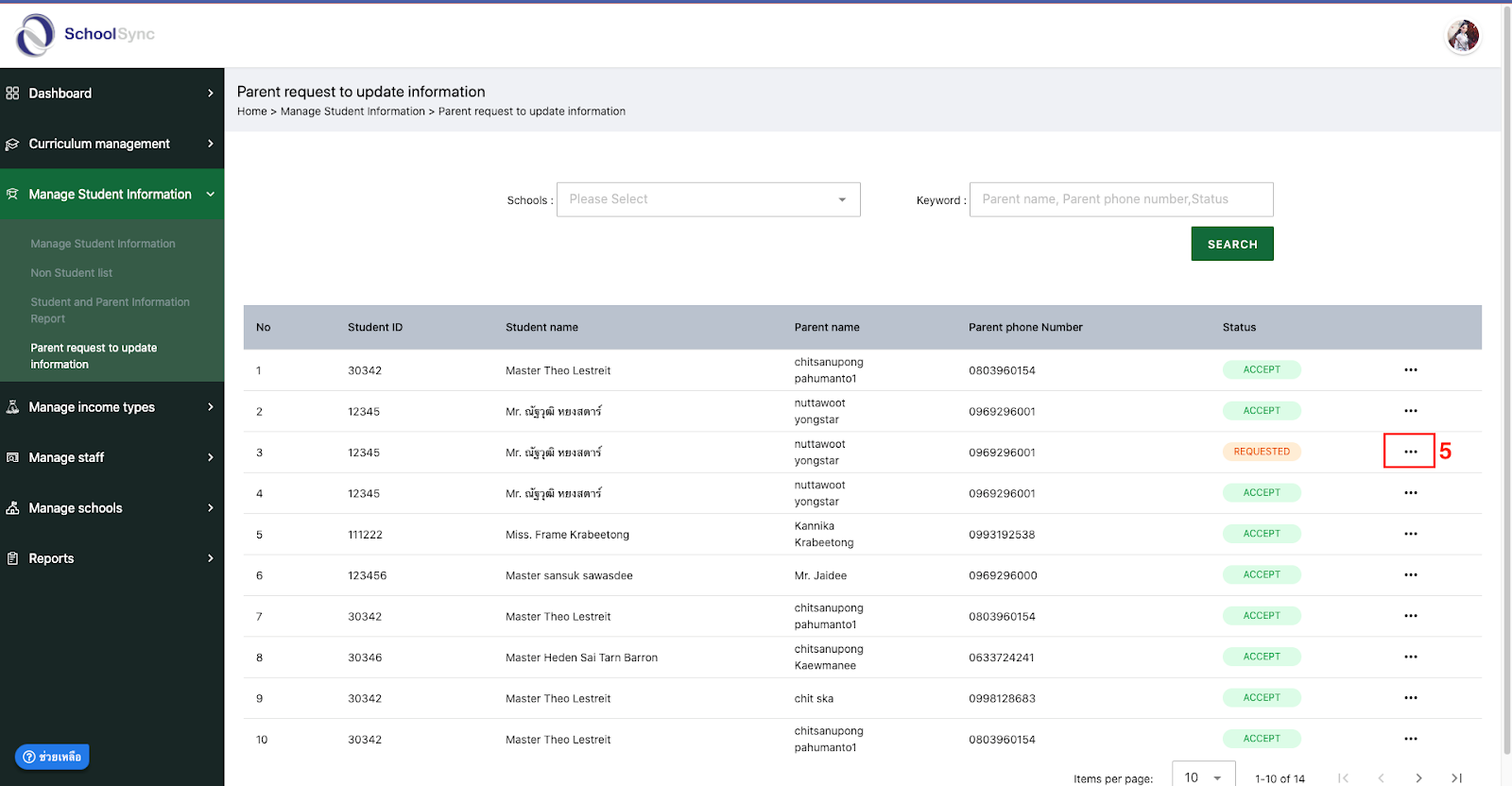
Task: Open three-dot menu for Master Heden Sai Tarn Barron
Action: pos(1410,657)
